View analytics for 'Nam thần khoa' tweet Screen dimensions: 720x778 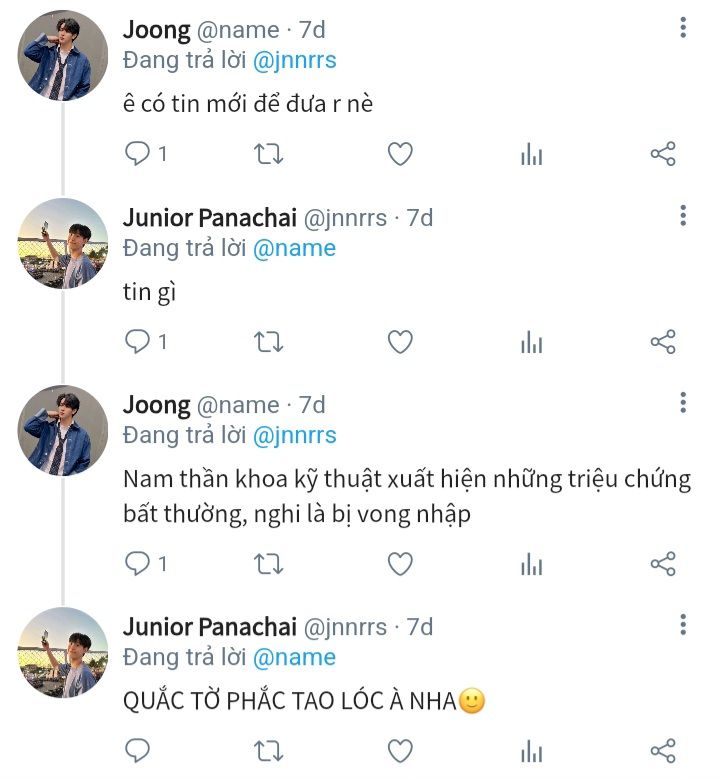[531, 564]
